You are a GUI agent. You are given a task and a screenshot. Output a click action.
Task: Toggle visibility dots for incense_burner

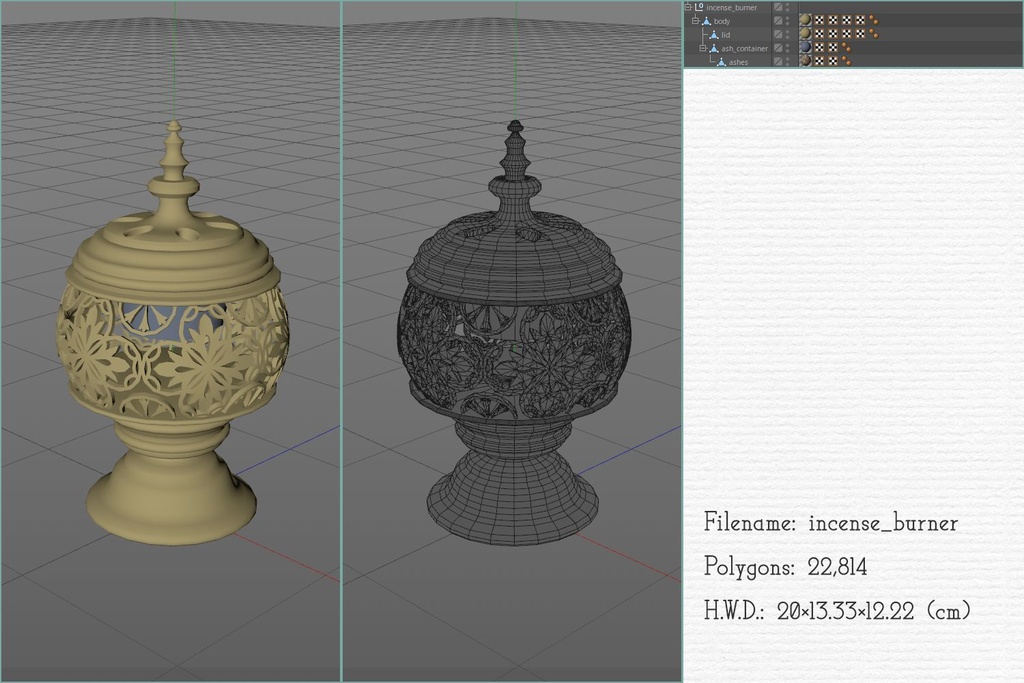(x=788, y=7)
